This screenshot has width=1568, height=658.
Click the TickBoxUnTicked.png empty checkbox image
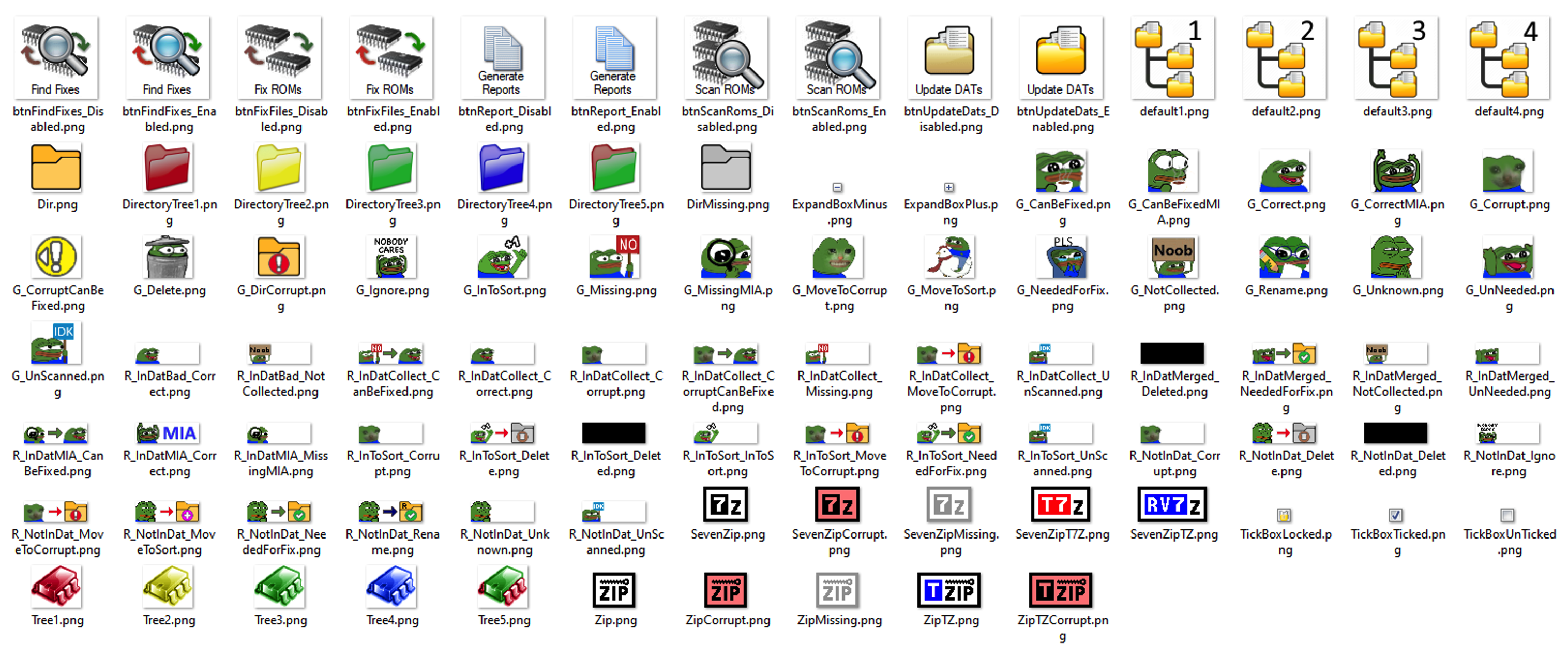1507,515
